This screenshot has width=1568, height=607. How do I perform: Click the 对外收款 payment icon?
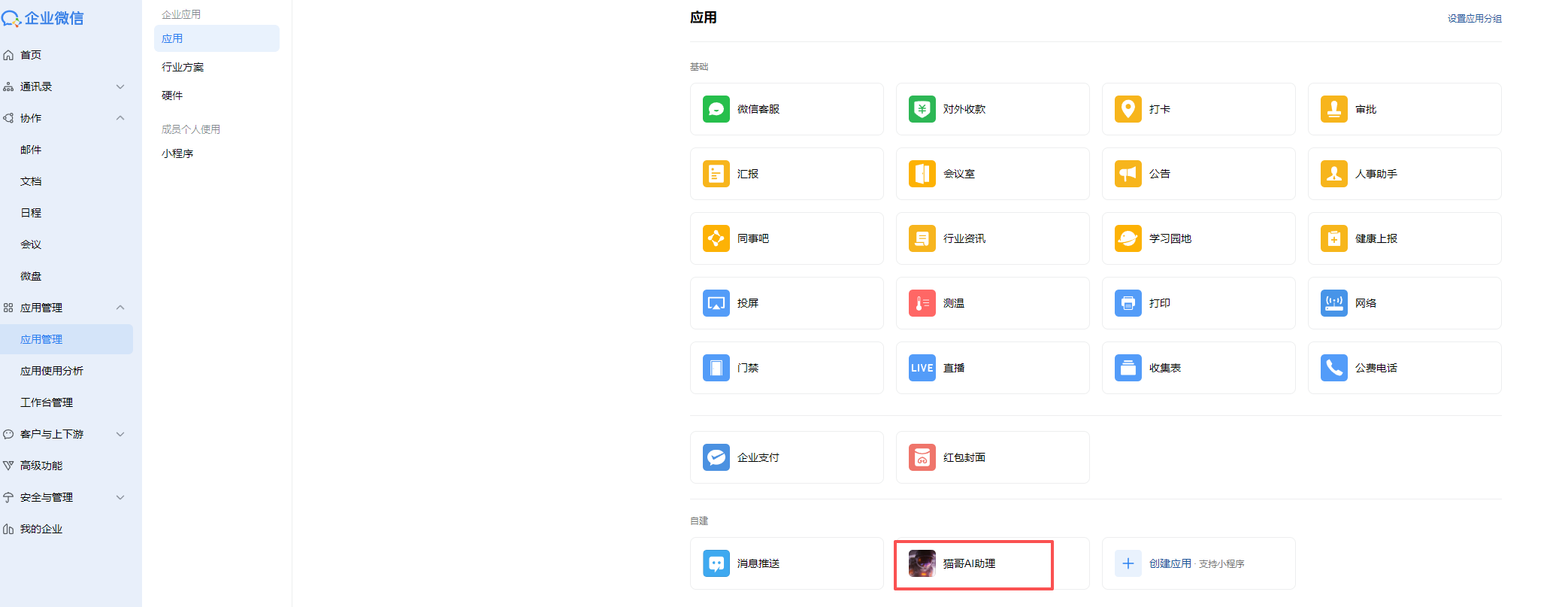922,109
